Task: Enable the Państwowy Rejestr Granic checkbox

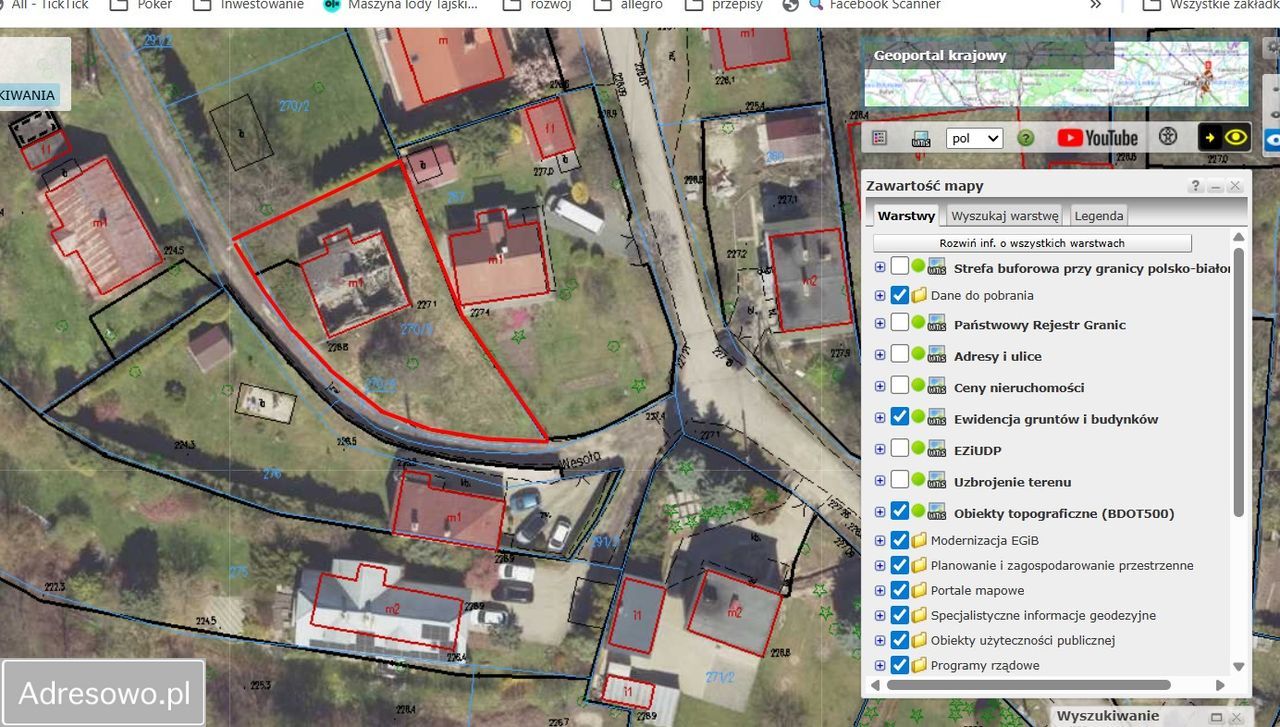Action: coord(900,323)
